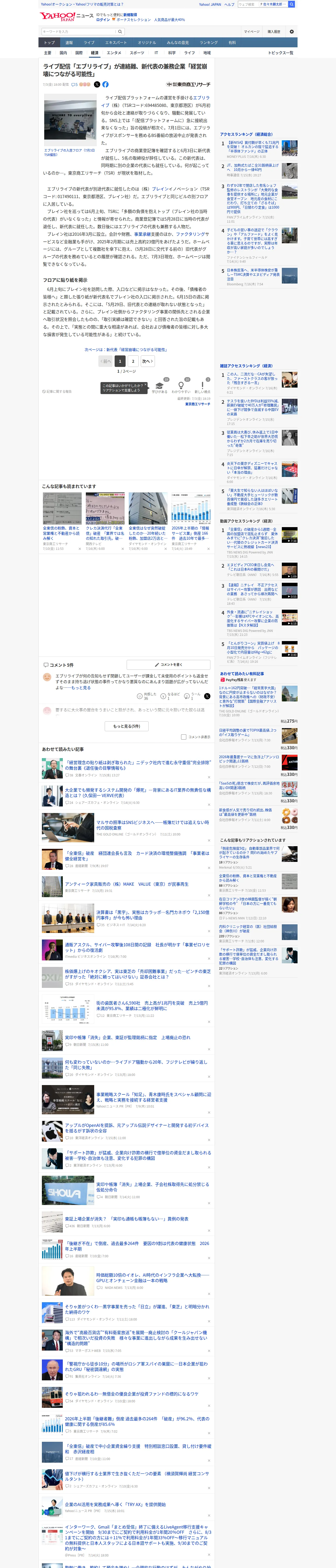
Task: Open settings via the gear icon
Action: [x=292, y=32]
